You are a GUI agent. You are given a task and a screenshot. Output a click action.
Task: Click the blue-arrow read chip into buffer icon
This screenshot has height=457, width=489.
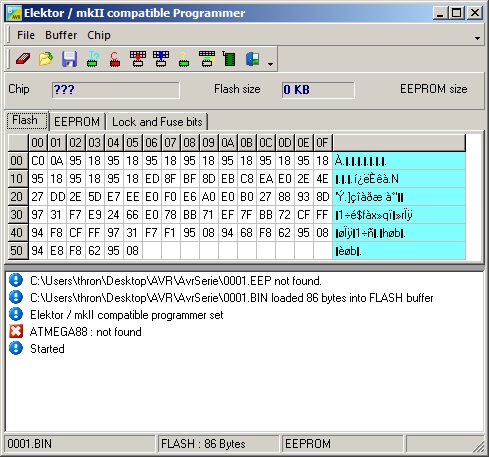click(x=161, y=59)
